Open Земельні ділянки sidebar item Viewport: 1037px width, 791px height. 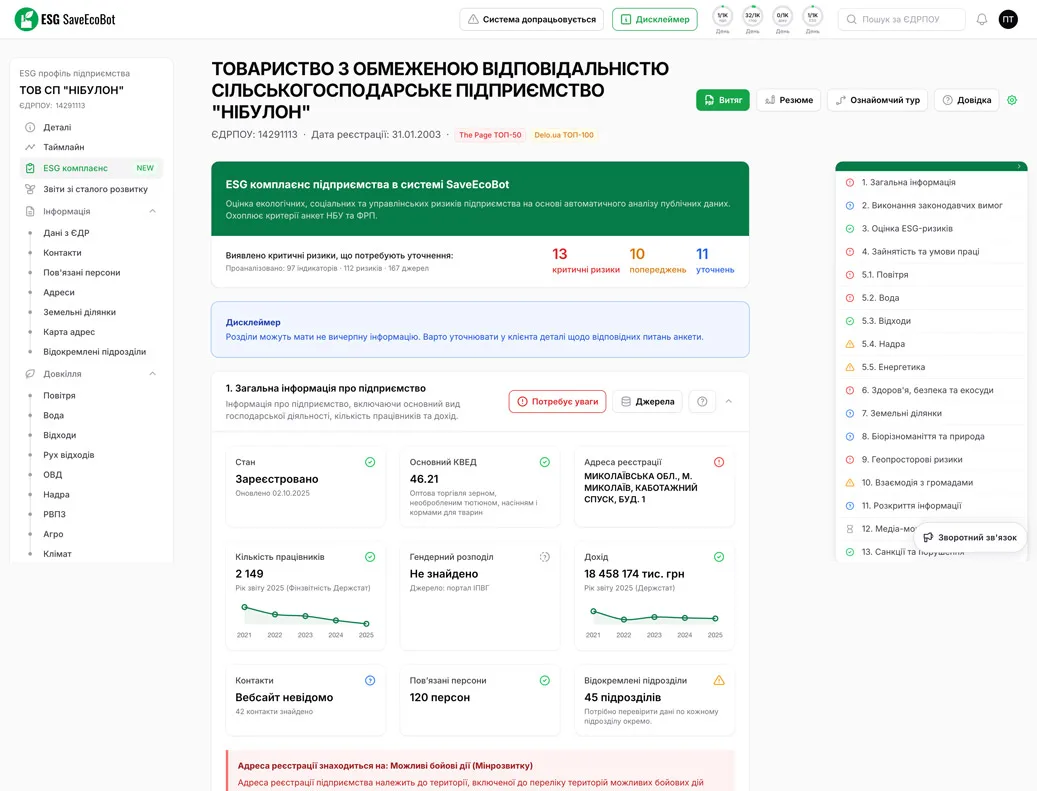(x=79, y=312)
